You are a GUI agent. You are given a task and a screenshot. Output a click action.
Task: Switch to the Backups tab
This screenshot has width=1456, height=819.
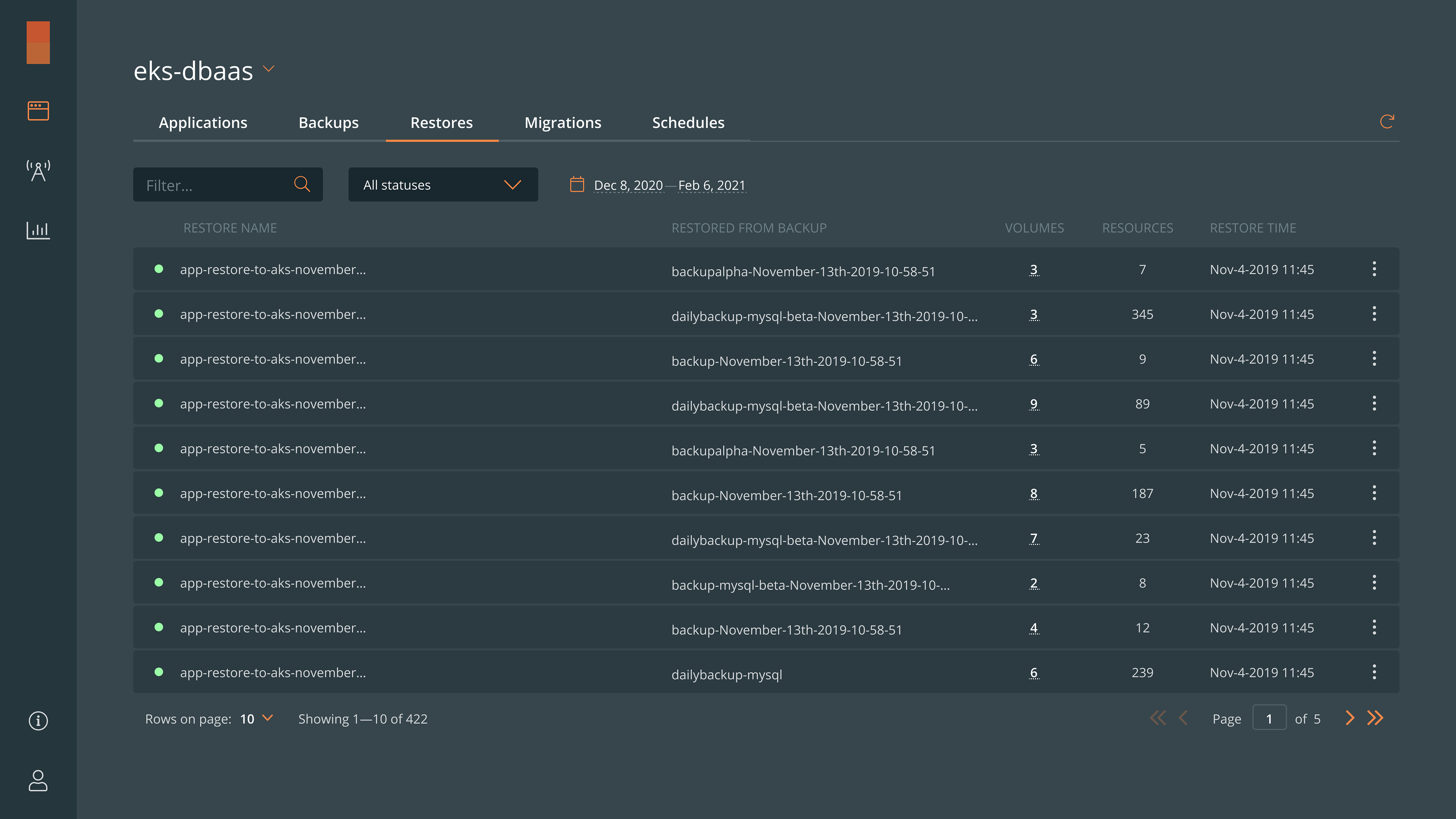(x=328, y=123)
